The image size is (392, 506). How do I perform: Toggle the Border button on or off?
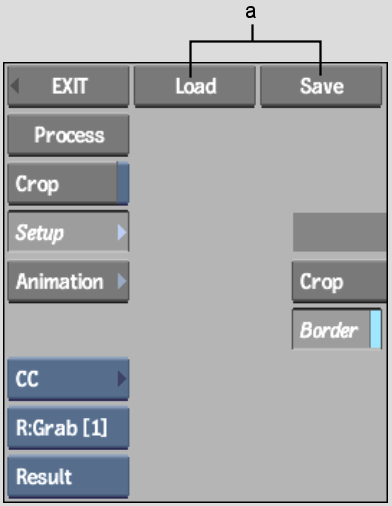pyautogui.click(x=337, y=329)
